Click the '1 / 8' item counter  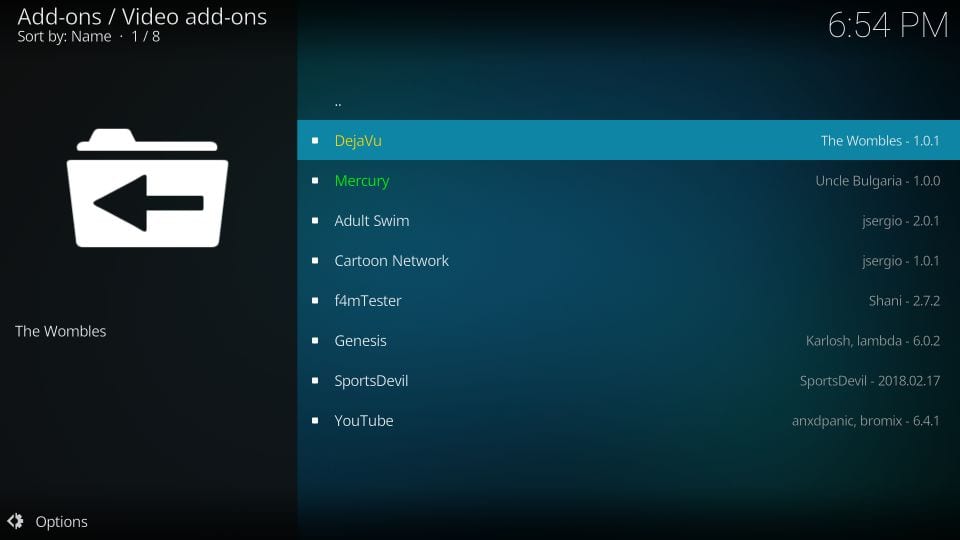coord(146,37)
